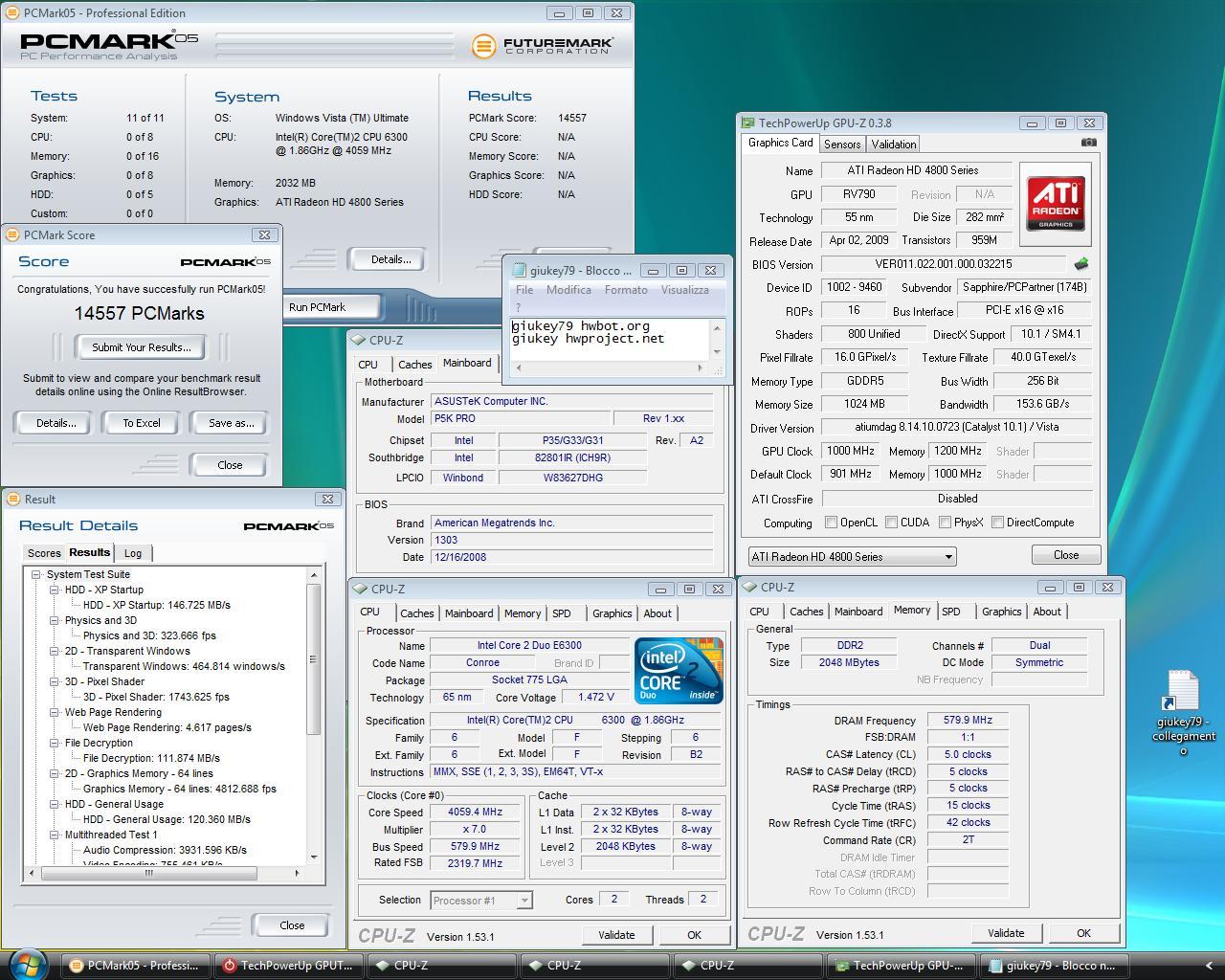Screen dimensions: 1225x980
Task: Open the ATI Radeon HD 4800 Series dropdown
Action: tap(852, 556)
